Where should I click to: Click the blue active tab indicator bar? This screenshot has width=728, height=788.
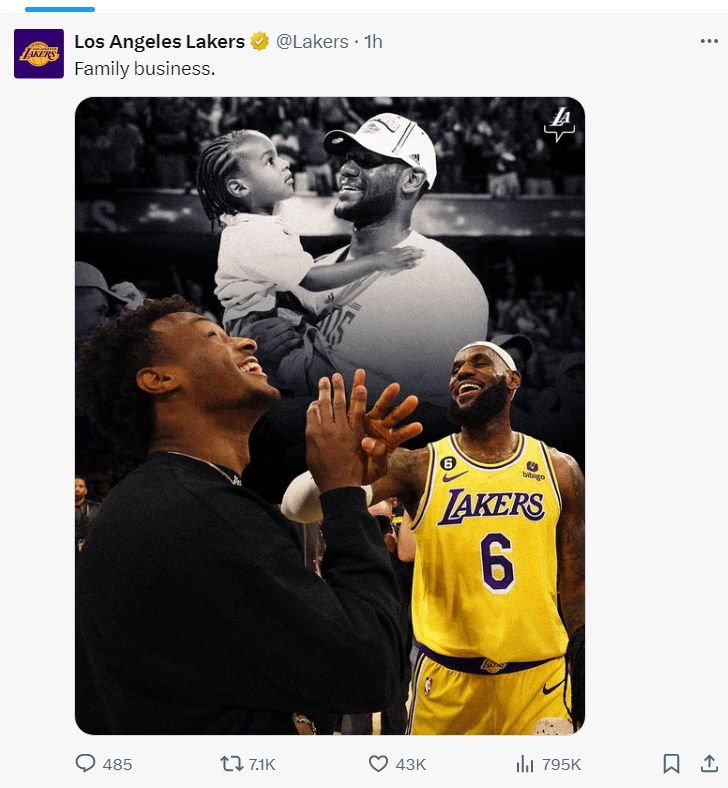click(x=60, y=9)
